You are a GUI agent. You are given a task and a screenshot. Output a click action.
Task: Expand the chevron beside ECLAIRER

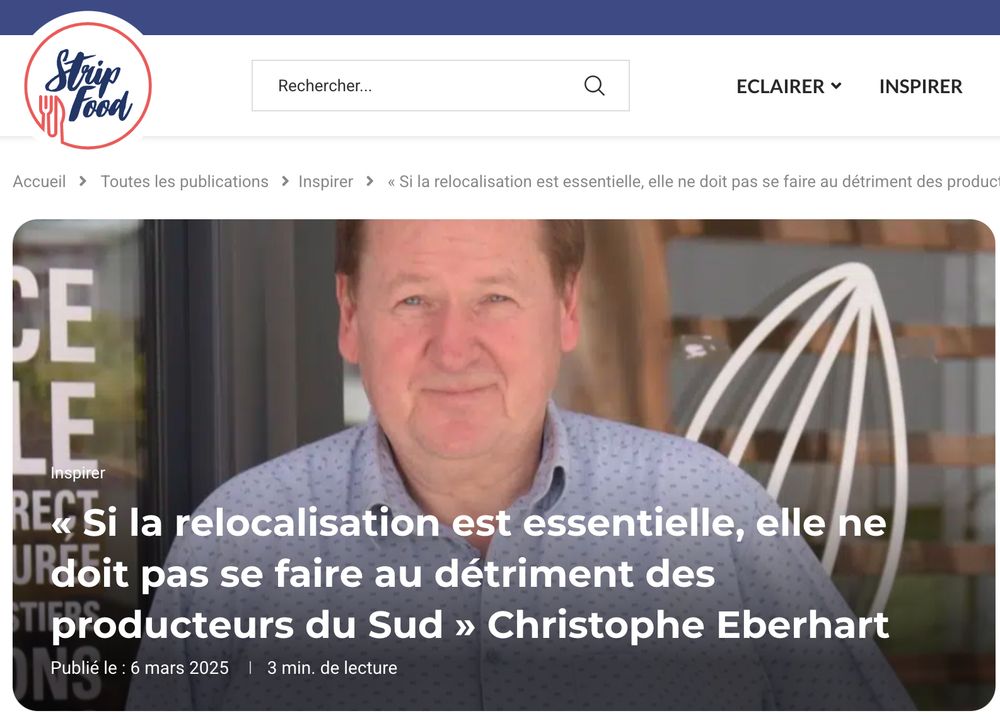click(x=836, y=85)
